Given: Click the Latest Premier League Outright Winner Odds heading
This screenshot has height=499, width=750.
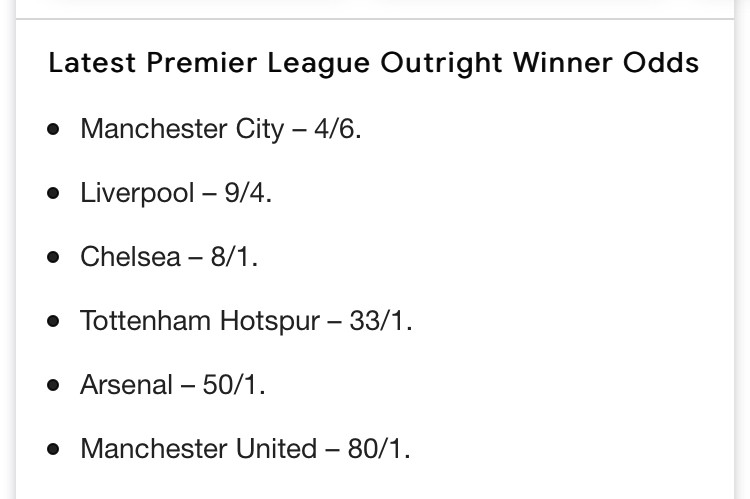Looking at the screenshot, I should pos(373,64).
